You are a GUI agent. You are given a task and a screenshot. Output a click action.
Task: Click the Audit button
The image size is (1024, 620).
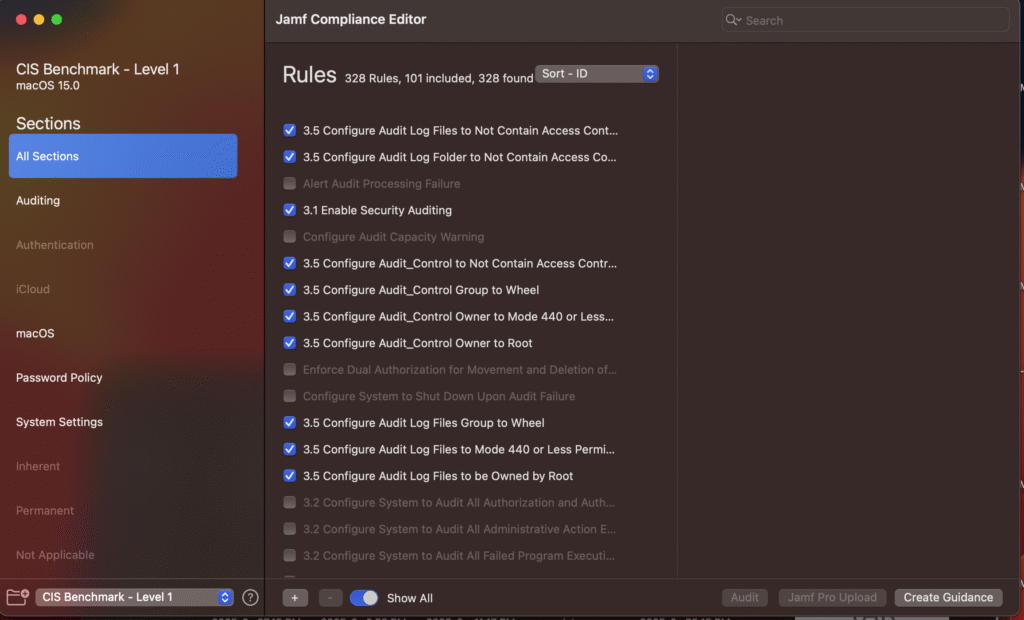744,597
